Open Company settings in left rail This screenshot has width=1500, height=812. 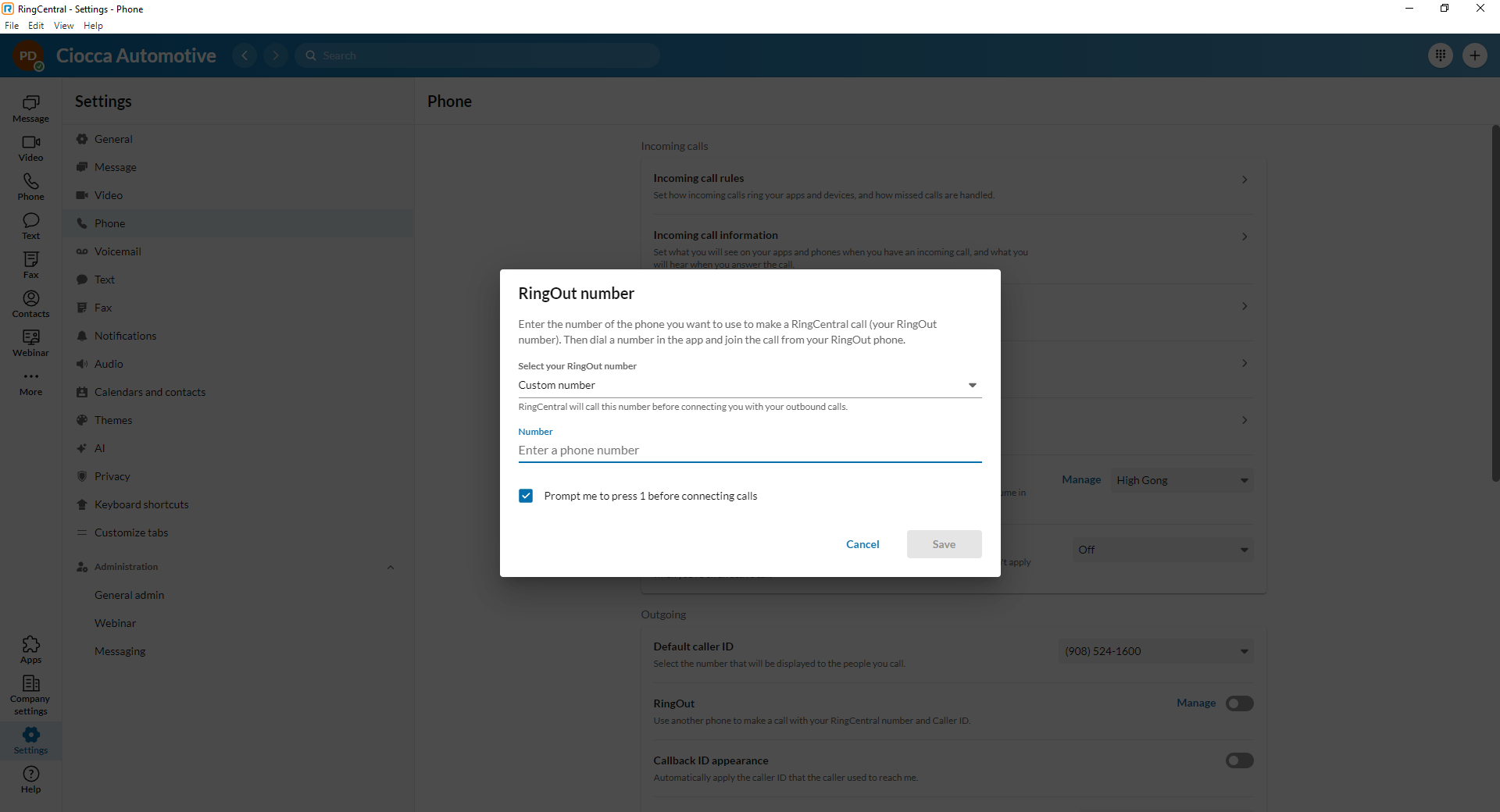(x=30, y=695)
